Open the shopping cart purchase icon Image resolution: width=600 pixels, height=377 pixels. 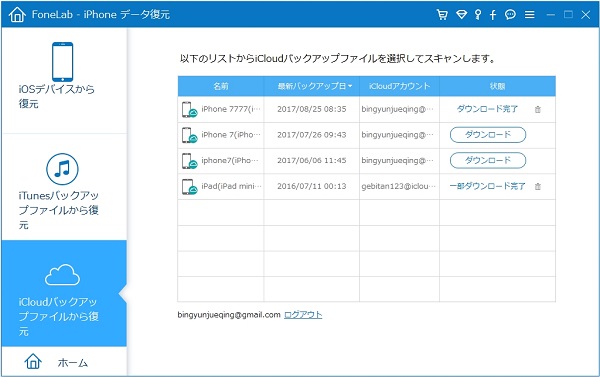click(x=442, y=15)
